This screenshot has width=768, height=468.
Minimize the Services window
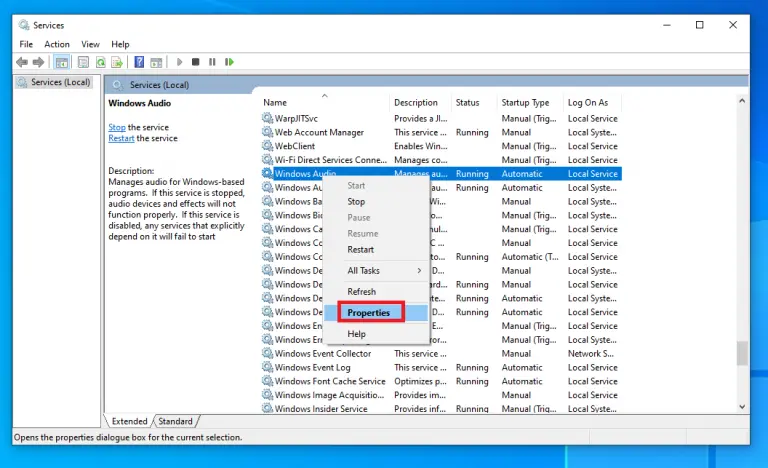tap(667, 25)
